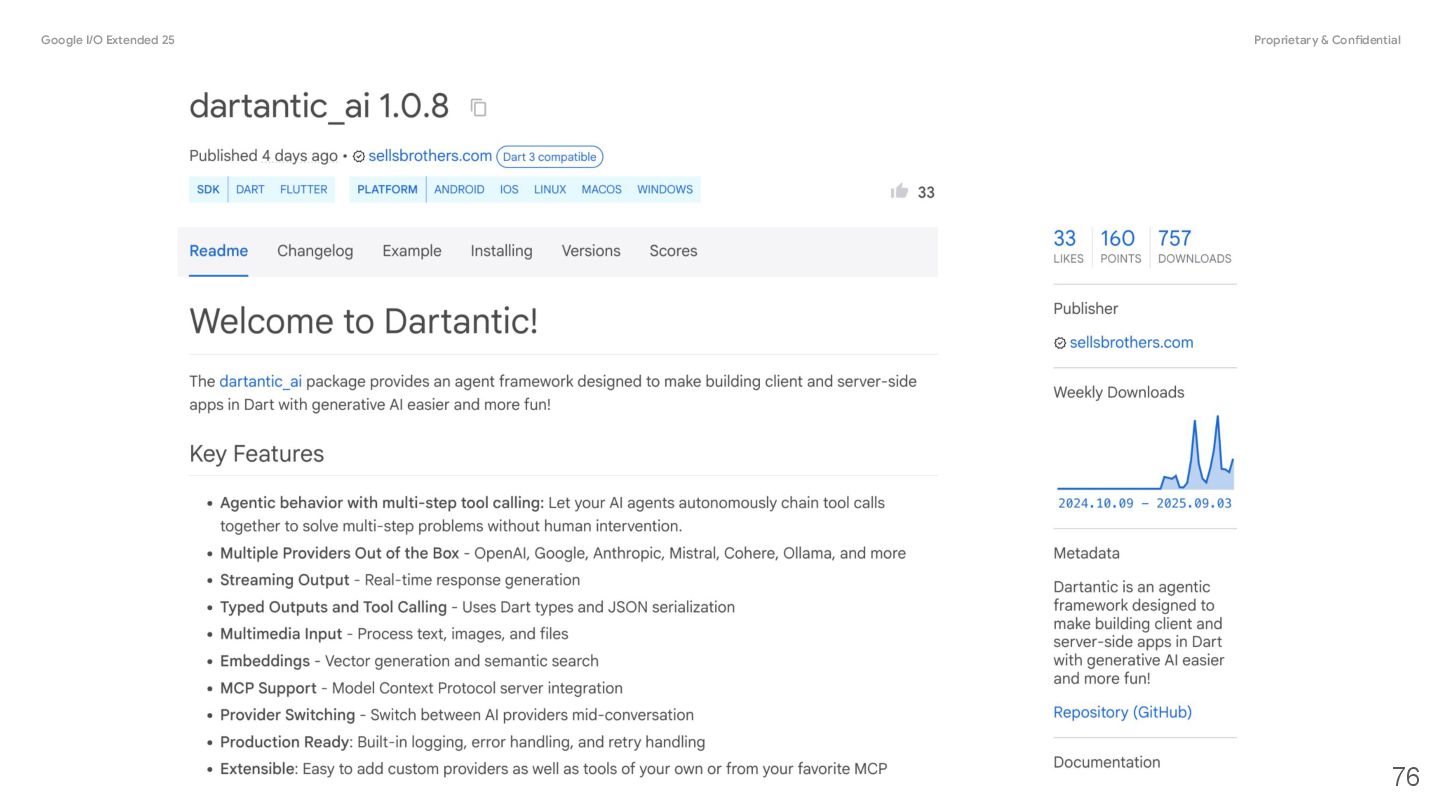Click the weekly downloads sparkline chart
Screen dimensions: 1440x810
coord(1145,452)
